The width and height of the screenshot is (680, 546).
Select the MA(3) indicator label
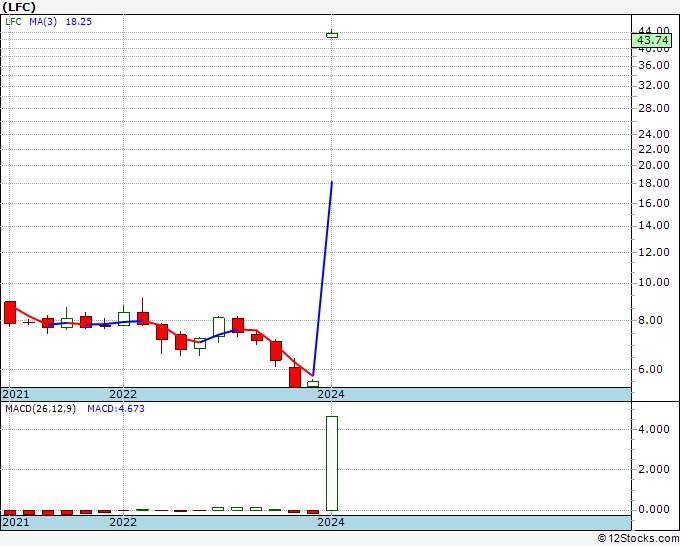point(43,22)
